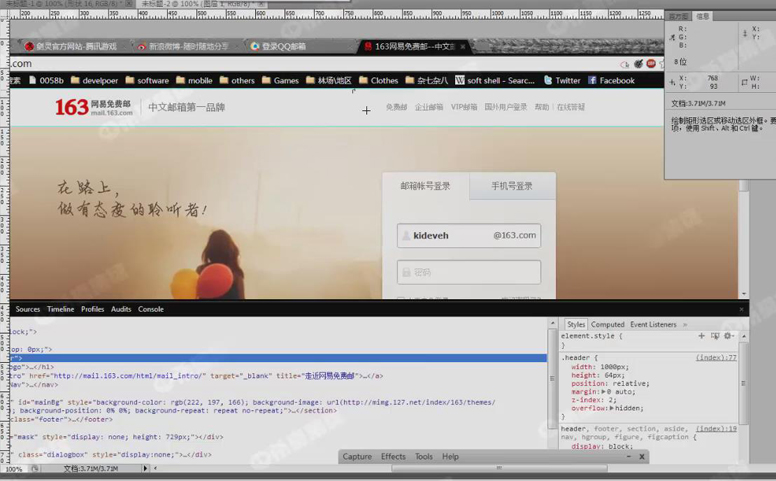Click the 163 NetEase mail logo
776x481 pixels.
click(93, 107)
